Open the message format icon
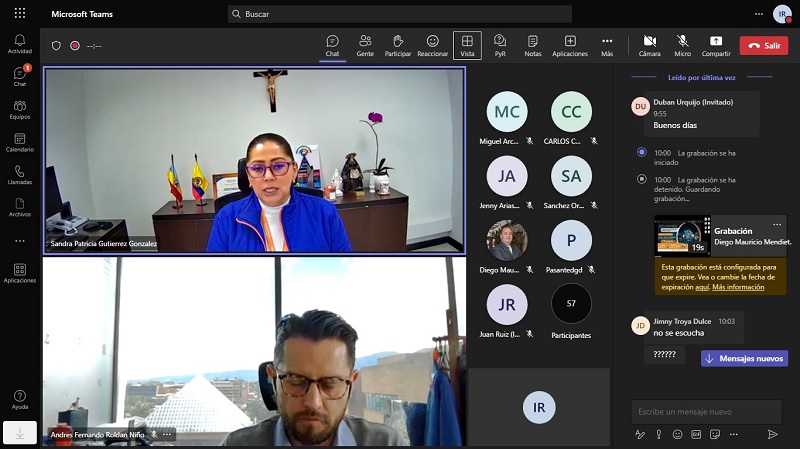 tap(640, 434)
